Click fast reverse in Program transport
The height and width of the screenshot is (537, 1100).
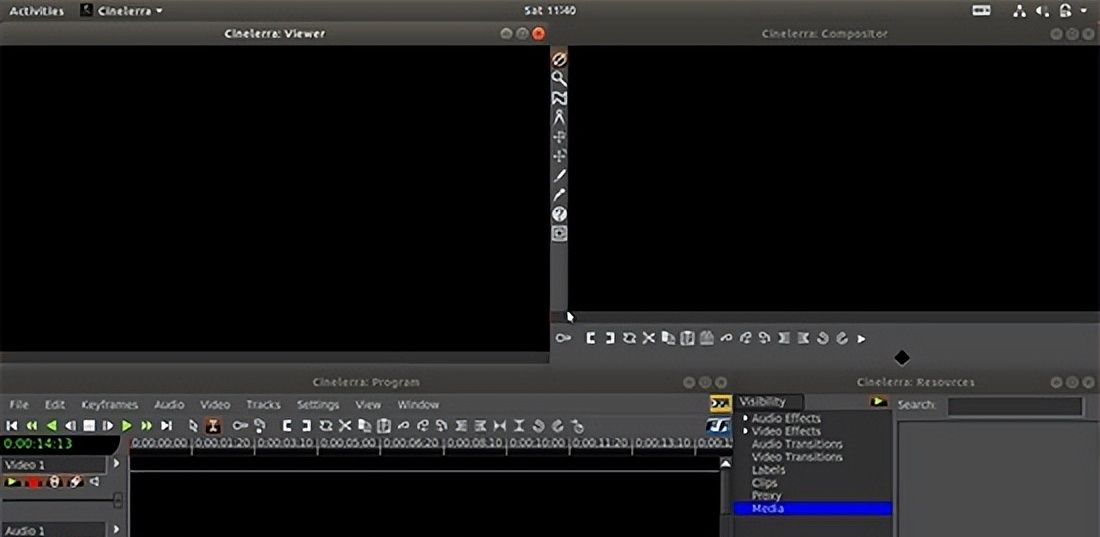pyautogui.click(x=32, y=425)
